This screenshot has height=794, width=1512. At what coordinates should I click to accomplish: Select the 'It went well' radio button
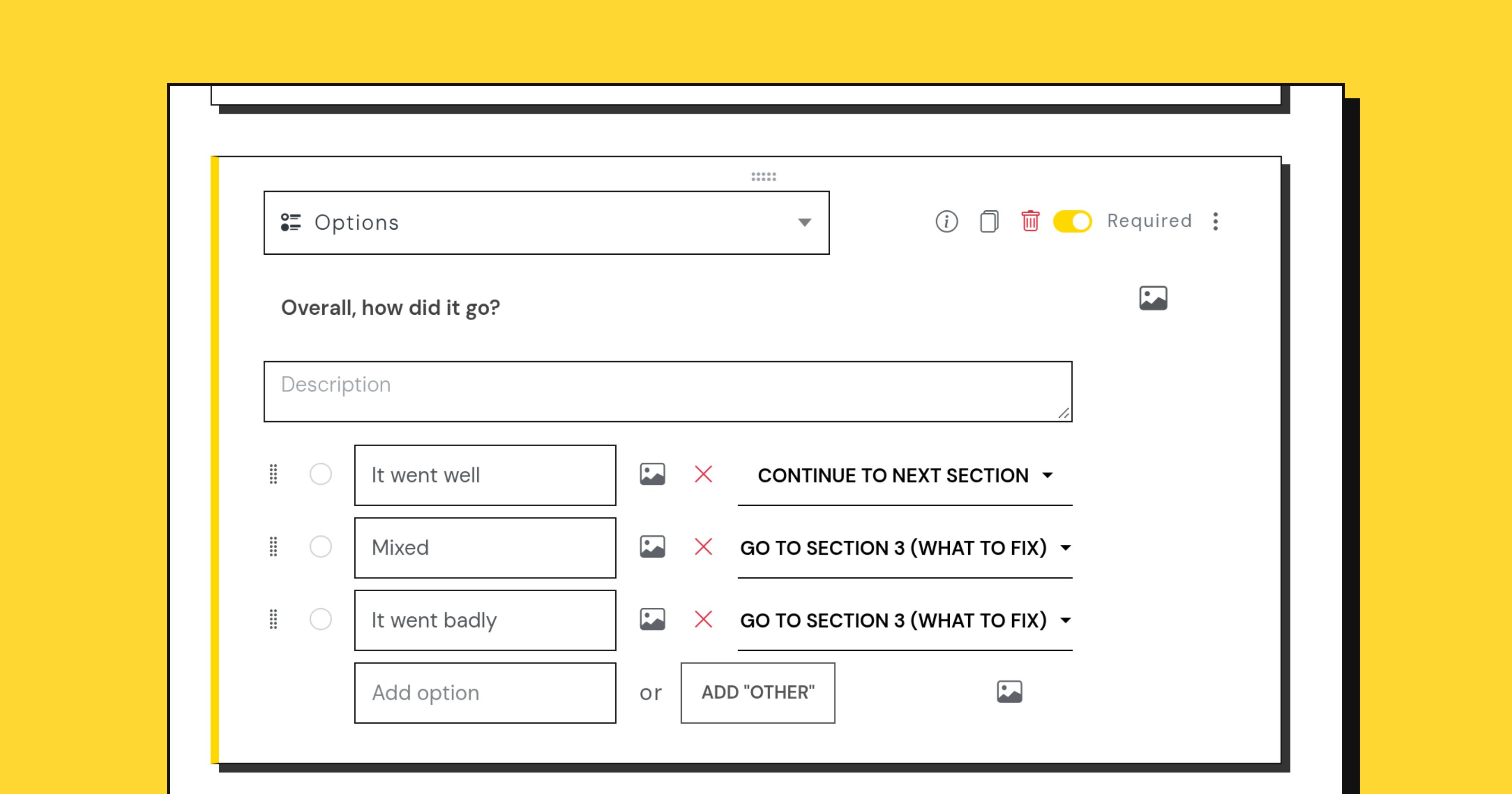pos(320,475)
